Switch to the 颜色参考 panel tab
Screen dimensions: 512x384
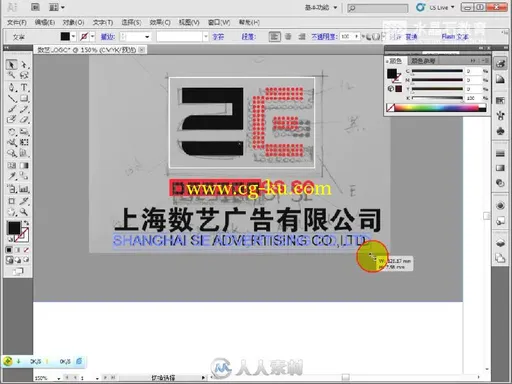tap(423, 61)
